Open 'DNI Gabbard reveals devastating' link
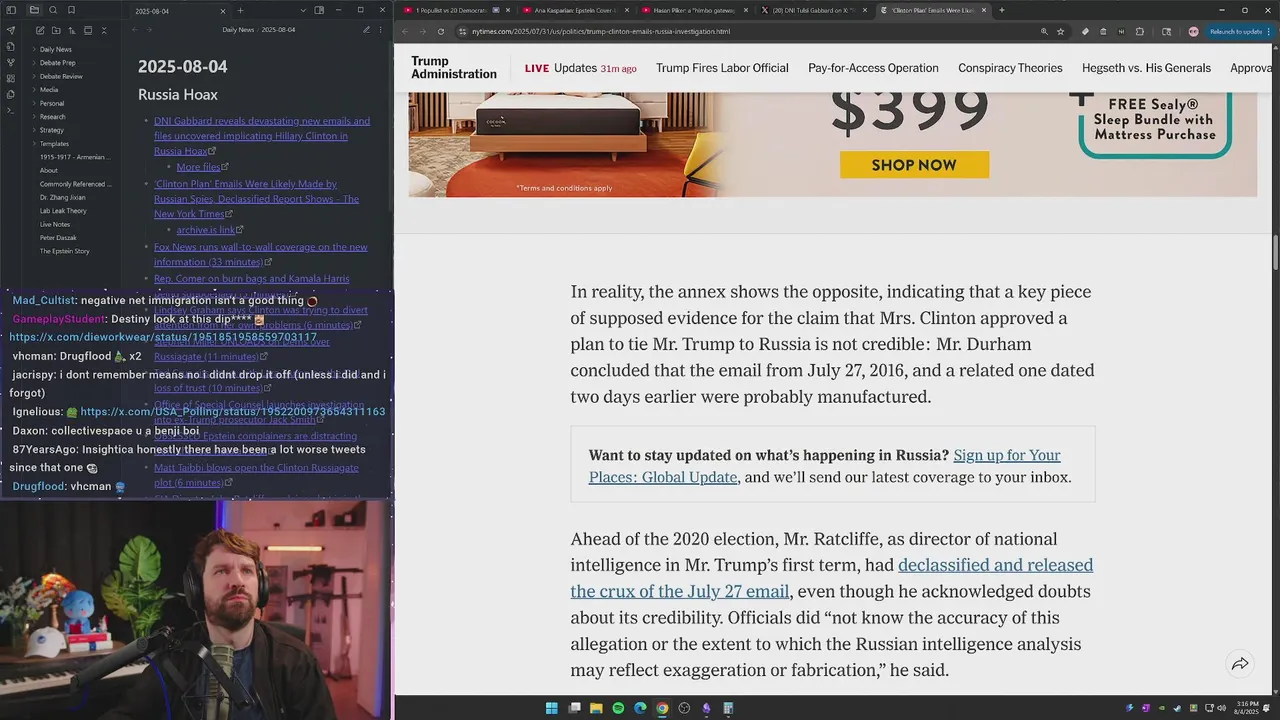 coord(262,136)
